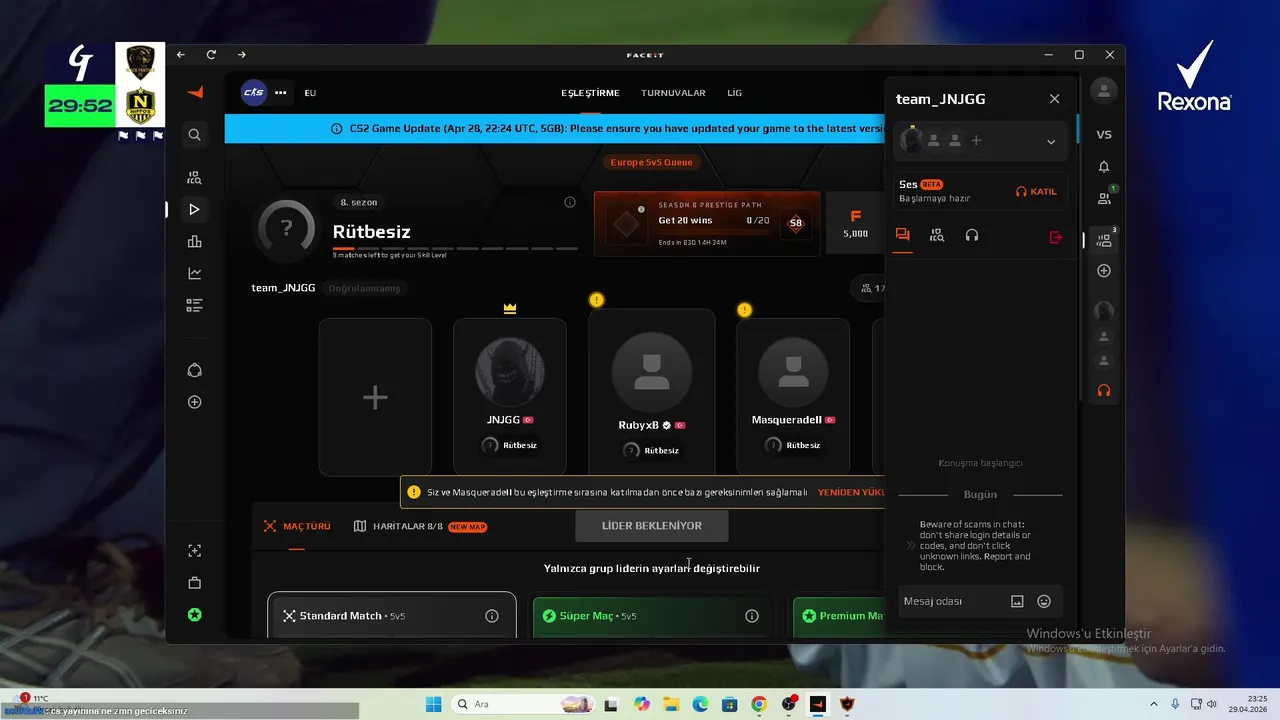
Task: Expand party members dropdown chevron
Action: click(x=1051, y=142)
